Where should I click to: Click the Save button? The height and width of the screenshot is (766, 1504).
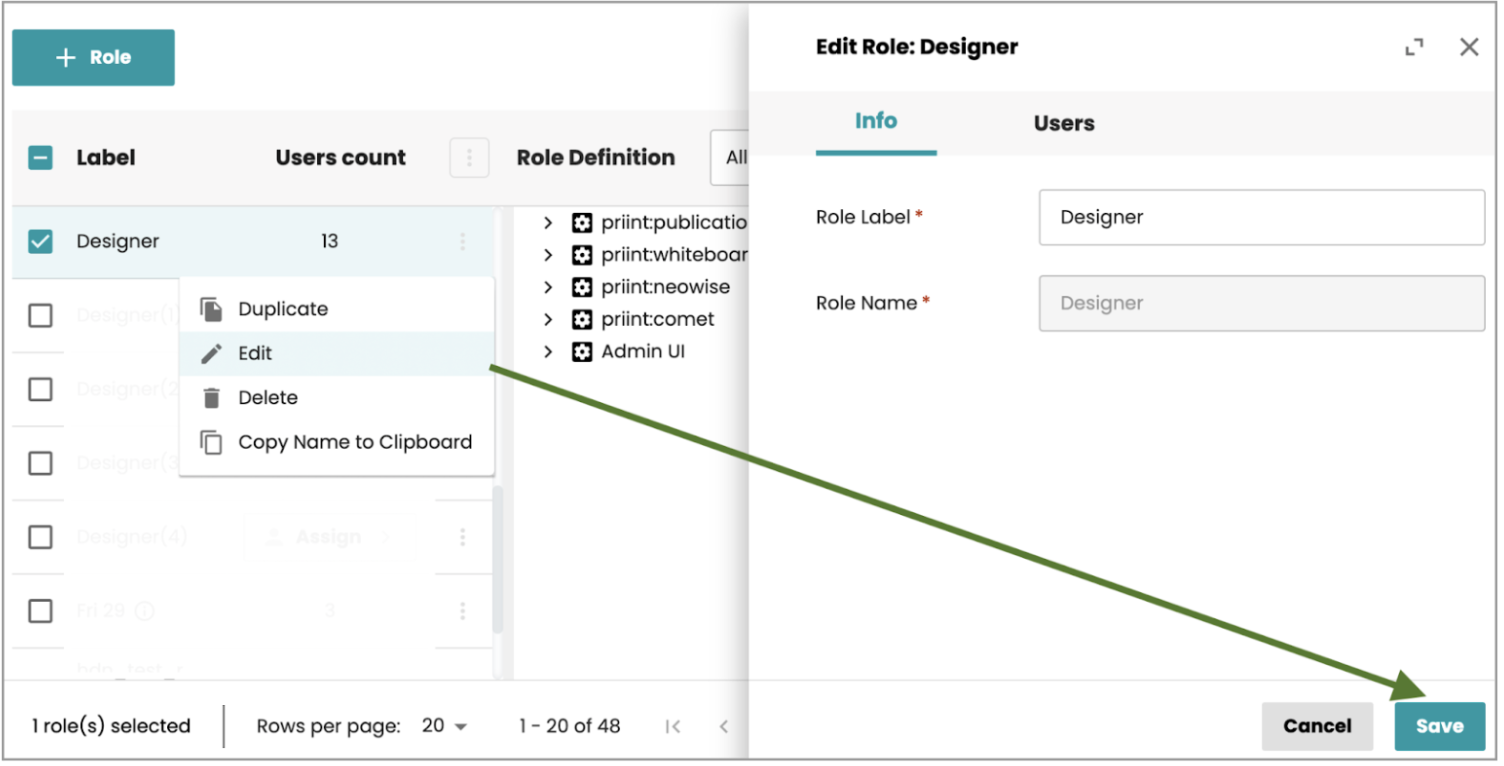click(1439, 726)
